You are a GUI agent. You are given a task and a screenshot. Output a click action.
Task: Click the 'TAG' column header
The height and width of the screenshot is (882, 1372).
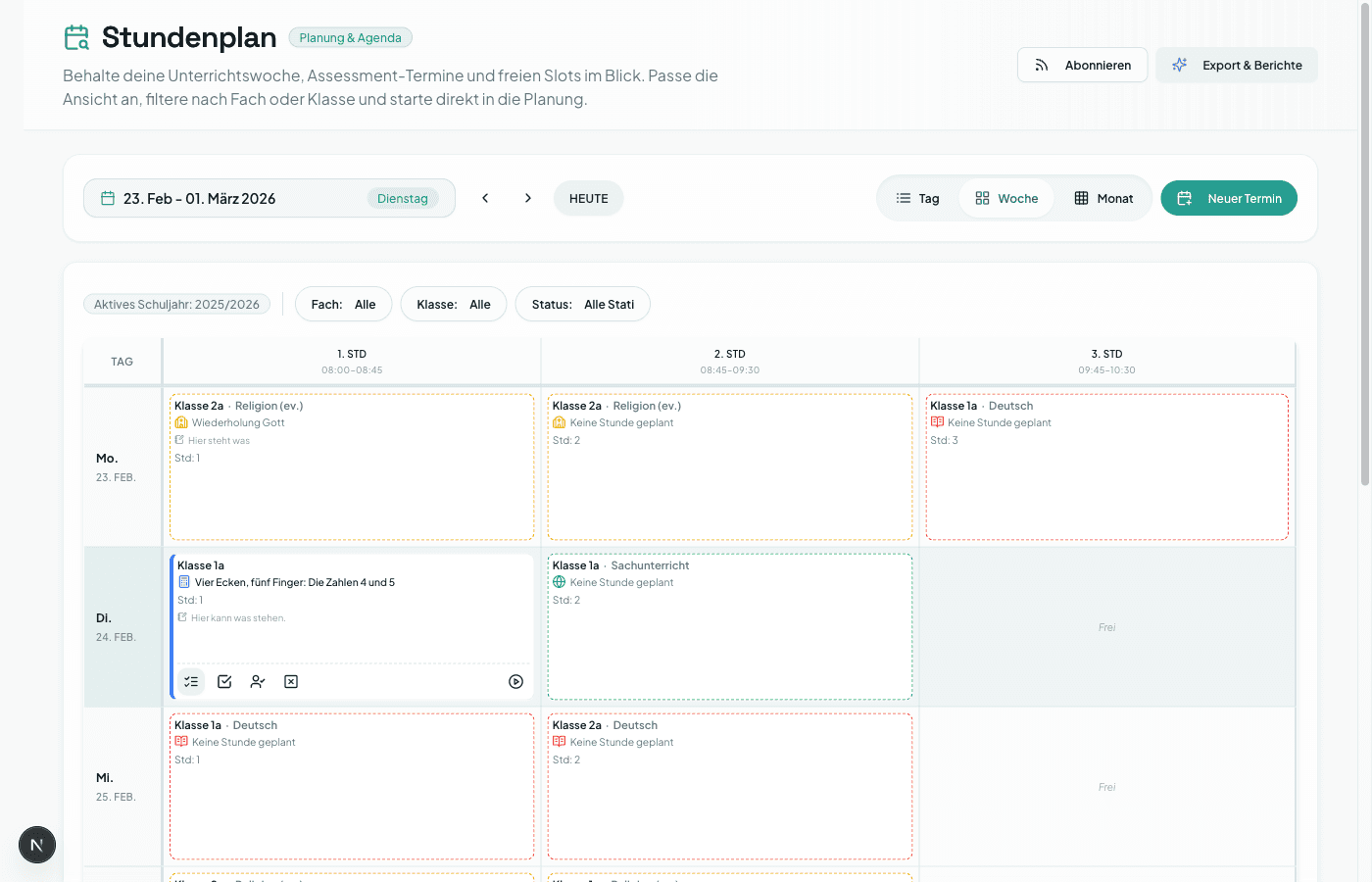(x=122, y=362)
